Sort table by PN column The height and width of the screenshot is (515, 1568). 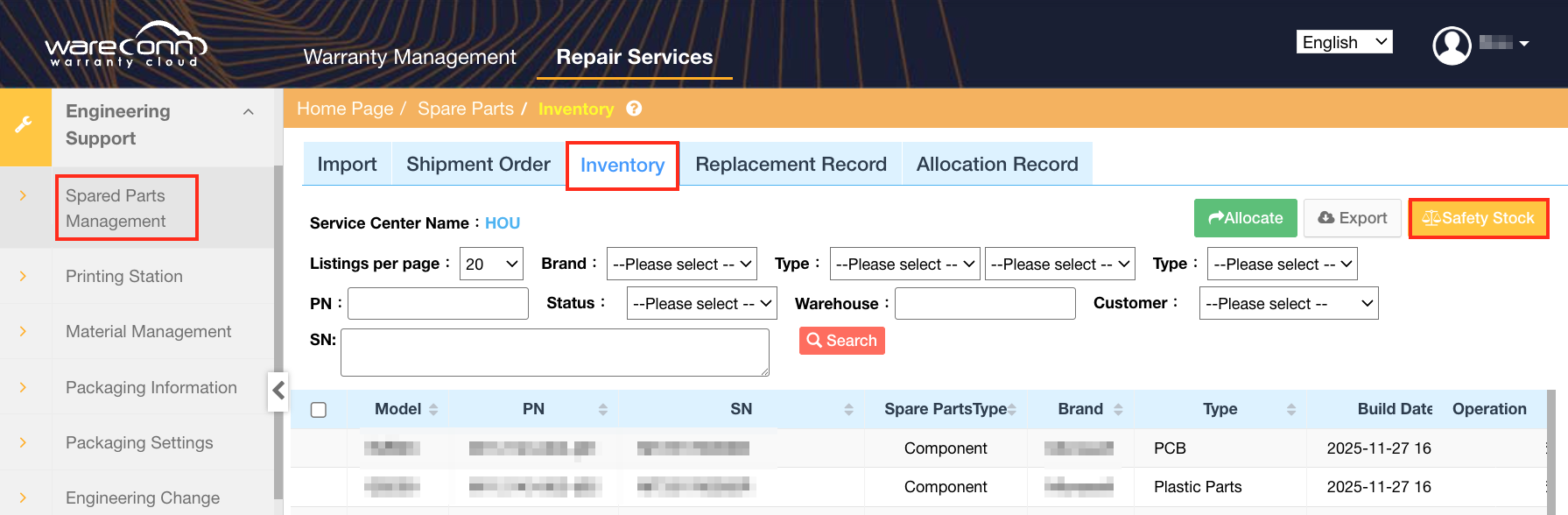tap(602, 410)
